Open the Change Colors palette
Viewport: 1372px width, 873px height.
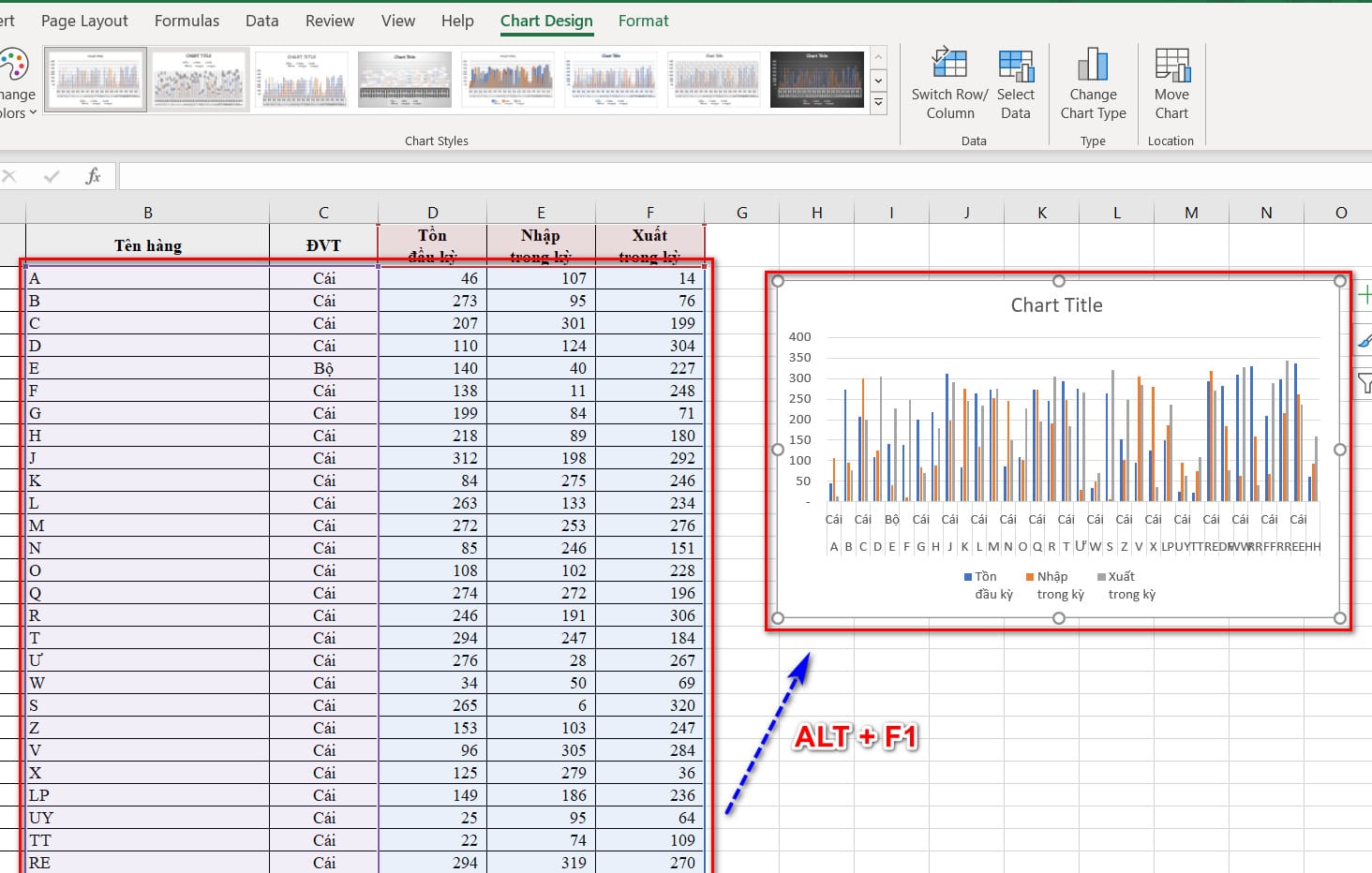tap(17, 84)
